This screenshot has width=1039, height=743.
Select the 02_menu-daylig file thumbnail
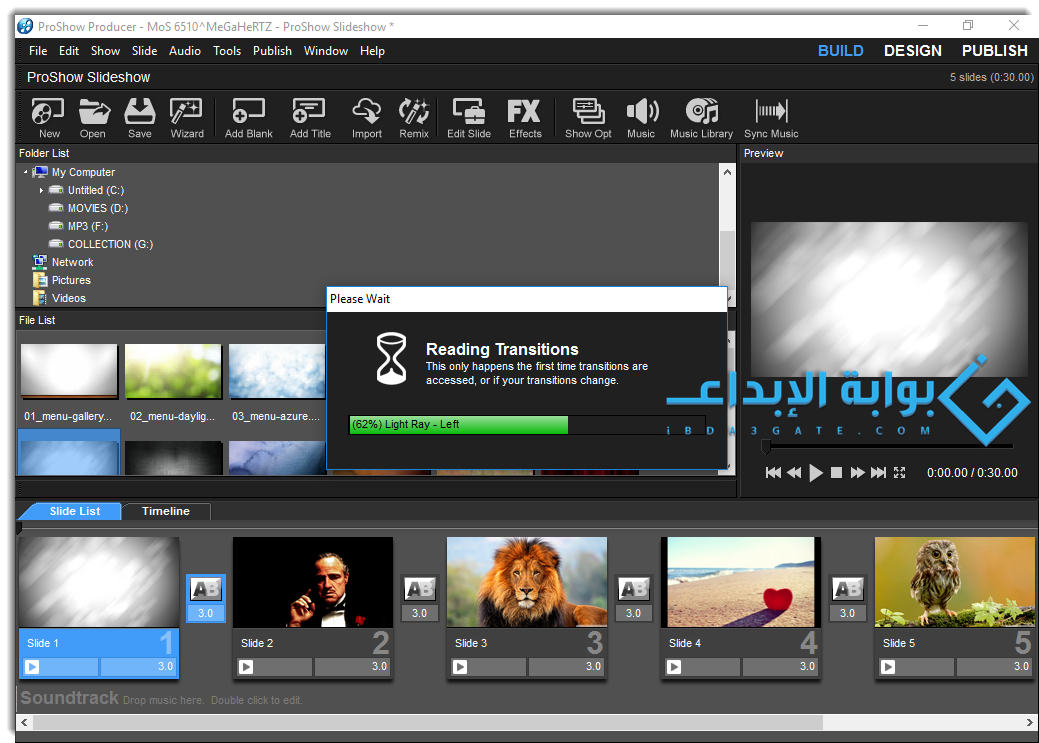click(173, 371)
